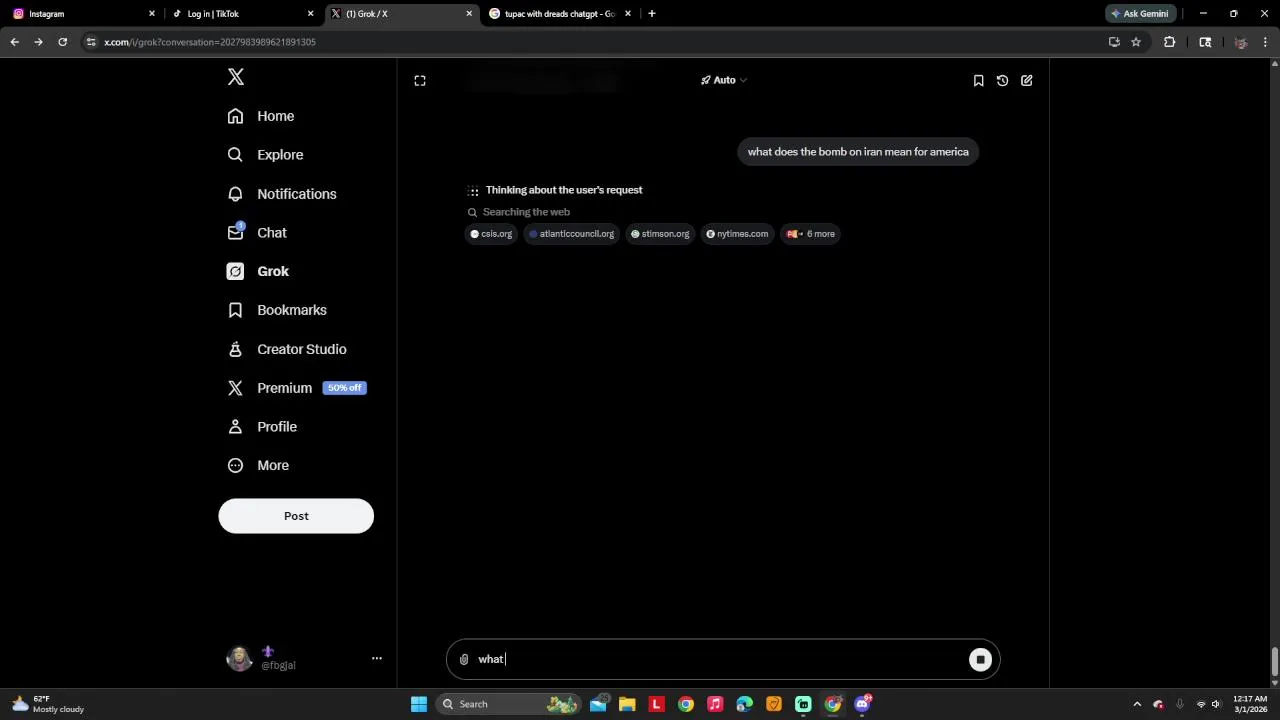Image resolution: width=1280 pixels, height=720 pixels.
Task: Click the 50% off badge
Action: point(344,388)
